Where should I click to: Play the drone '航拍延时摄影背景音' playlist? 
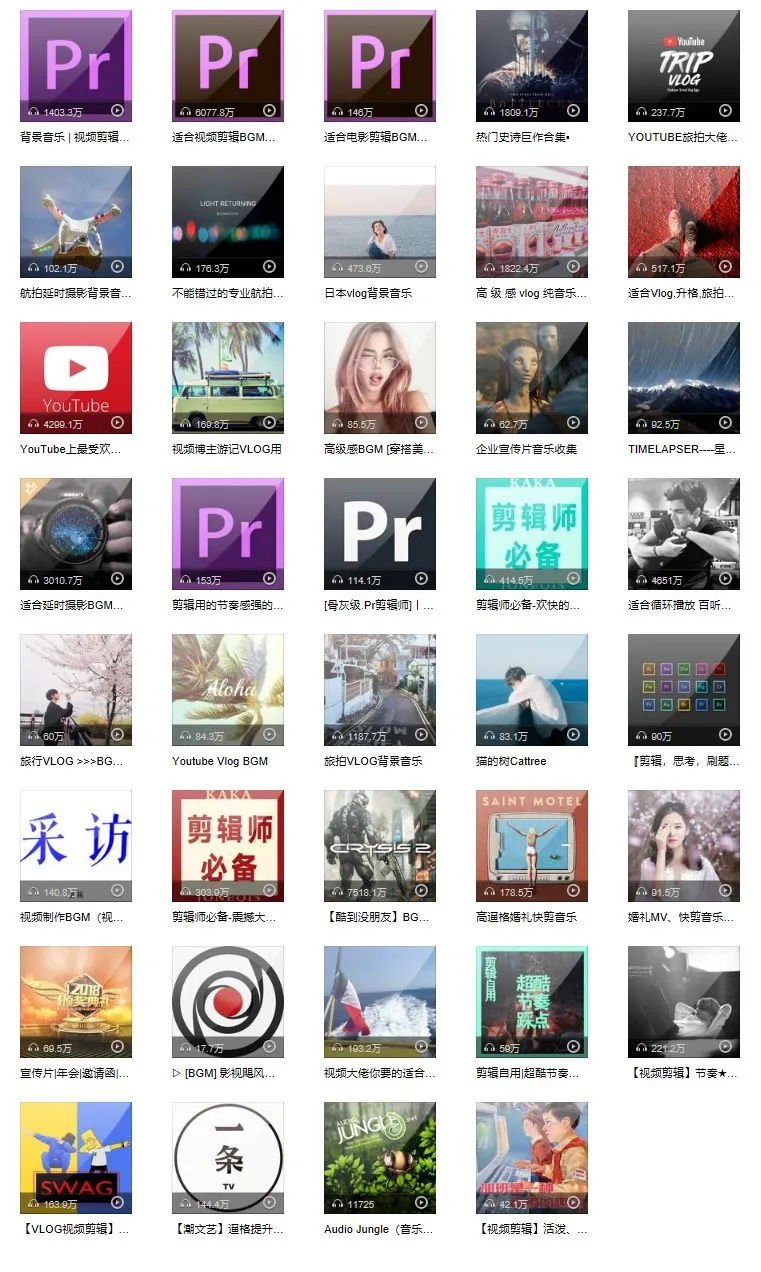click(118, 267)
